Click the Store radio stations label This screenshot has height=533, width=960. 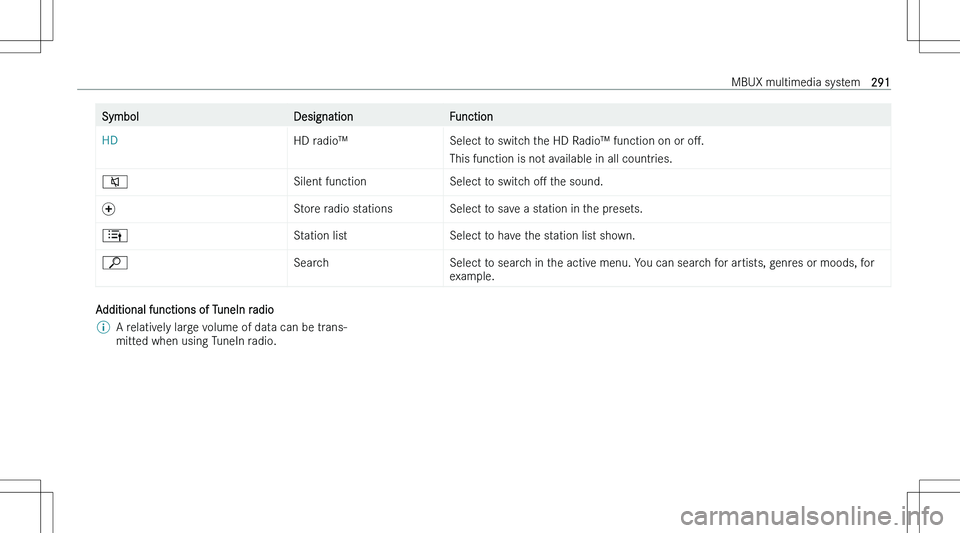tap(343, 209)
